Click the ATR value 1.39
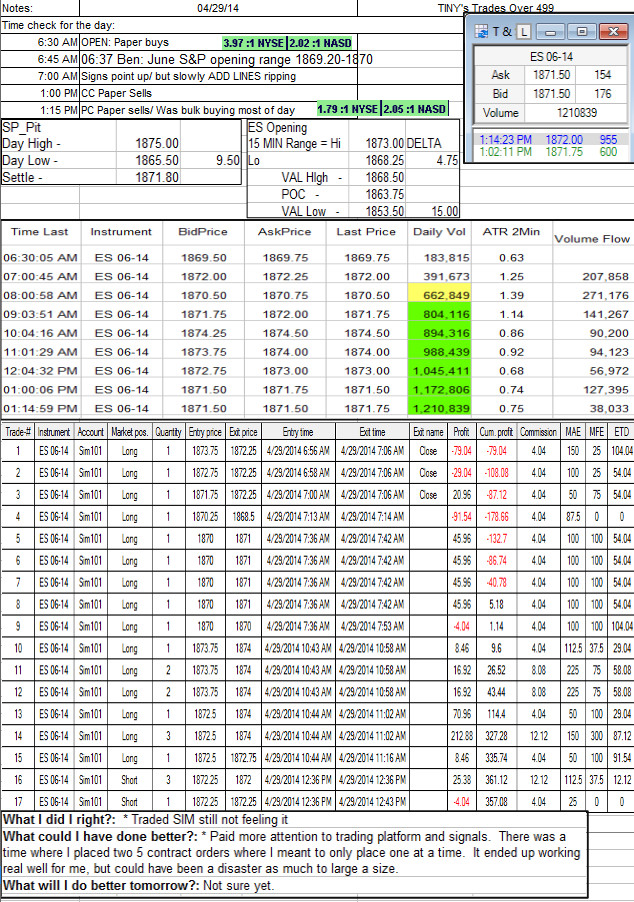 (511, 295)
